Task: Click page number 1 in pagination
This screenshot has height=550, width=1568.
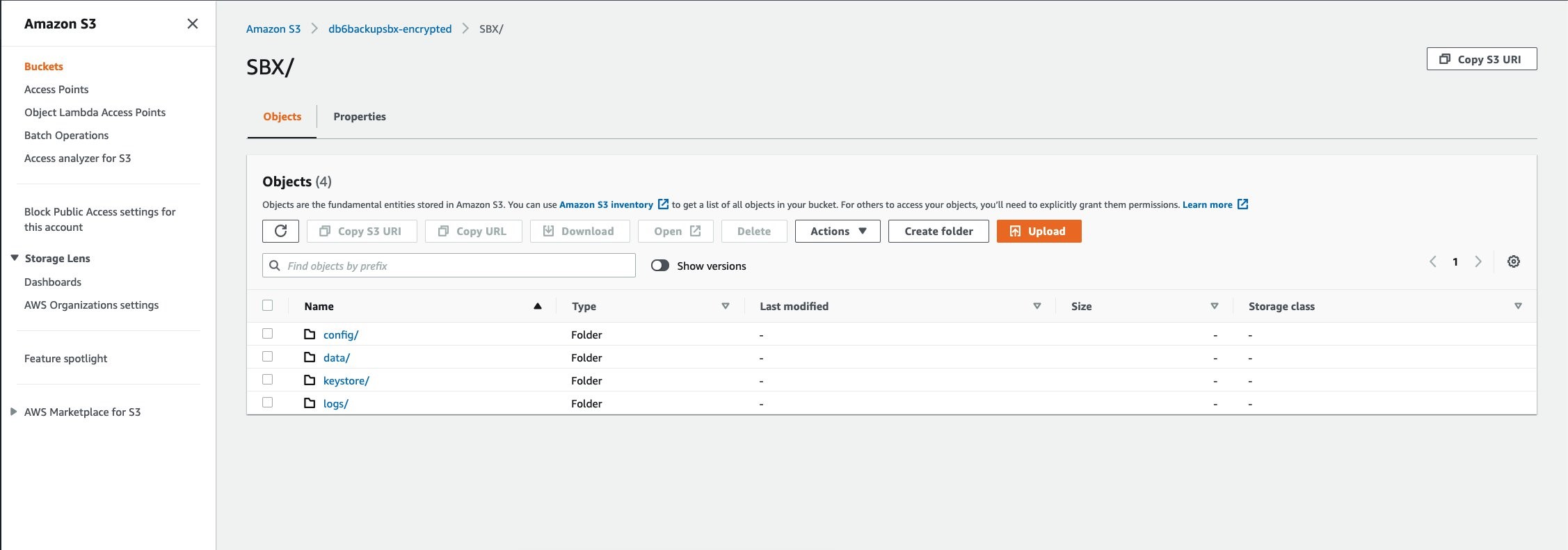Action: coord(1455,261)
